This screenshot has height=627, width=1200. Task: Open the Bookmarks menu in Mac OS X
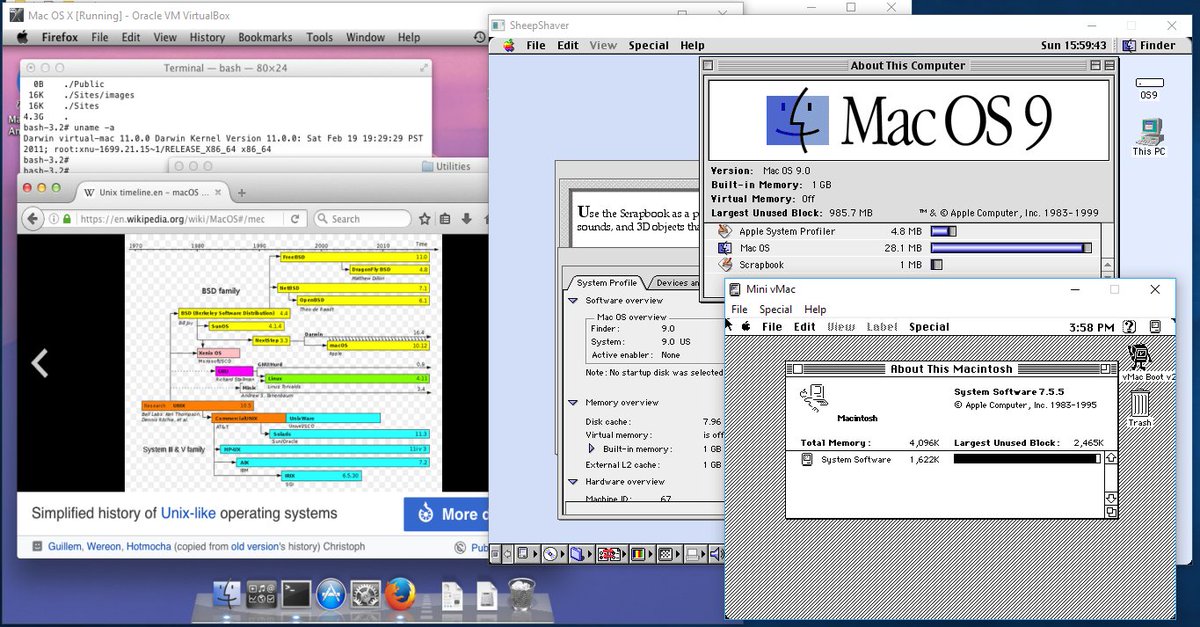[x=265, y=37]
